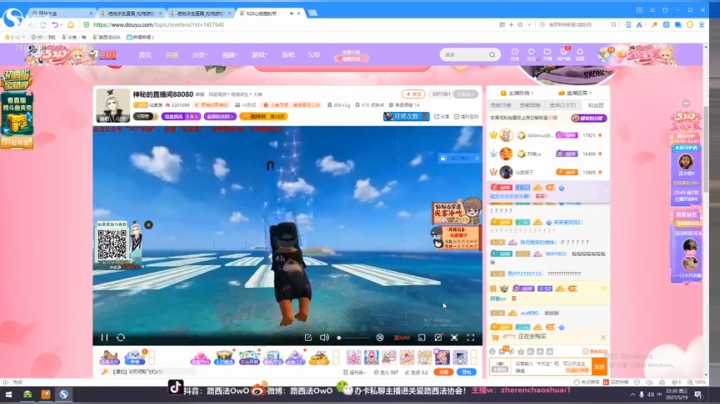Select the last tab in the chat panel
Viewport: 720px width, 404px height.
point(596,105)
